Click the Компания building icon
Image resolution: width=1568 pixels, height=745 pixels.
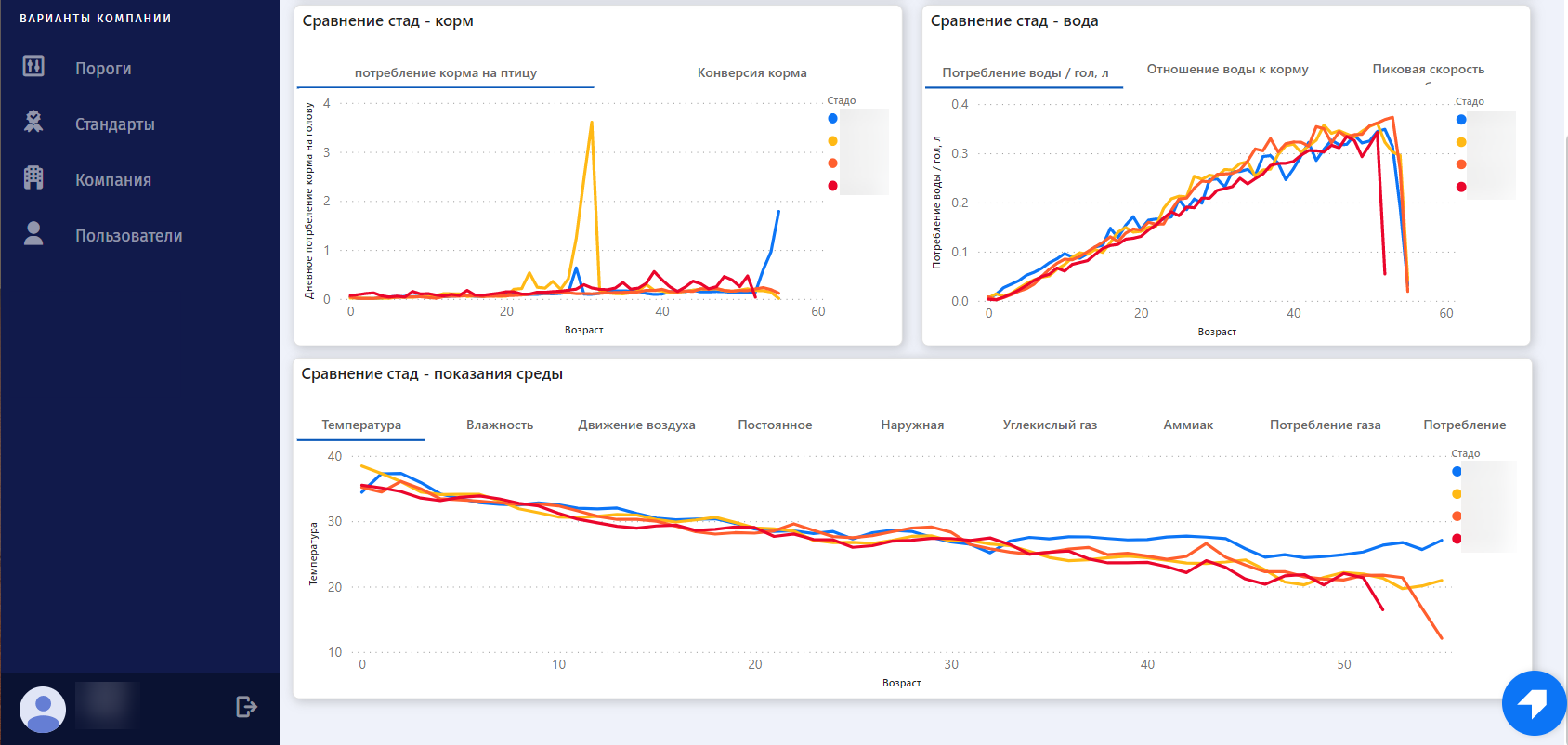click(x=33, y=177)
